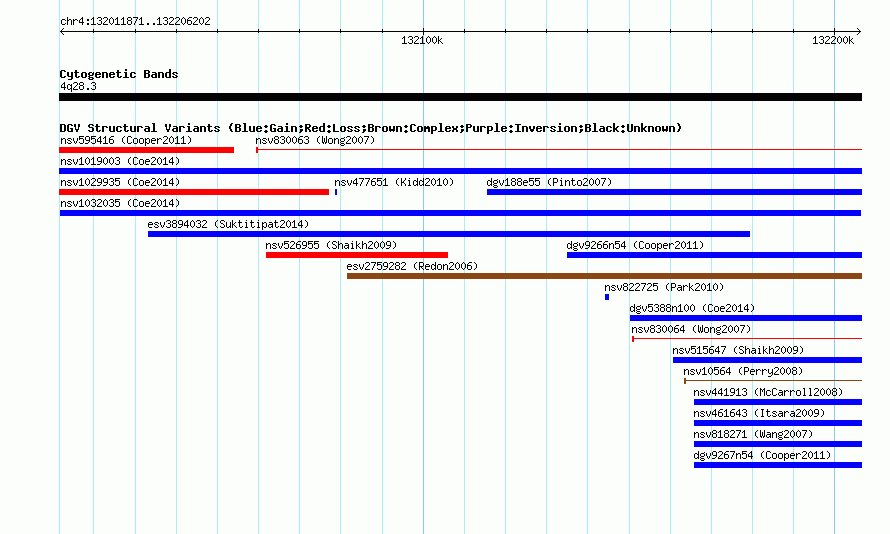This screenshot has width=890, height=534.
Task: Click the thin brown nsv10564 variant line
Action: (773, 381)
